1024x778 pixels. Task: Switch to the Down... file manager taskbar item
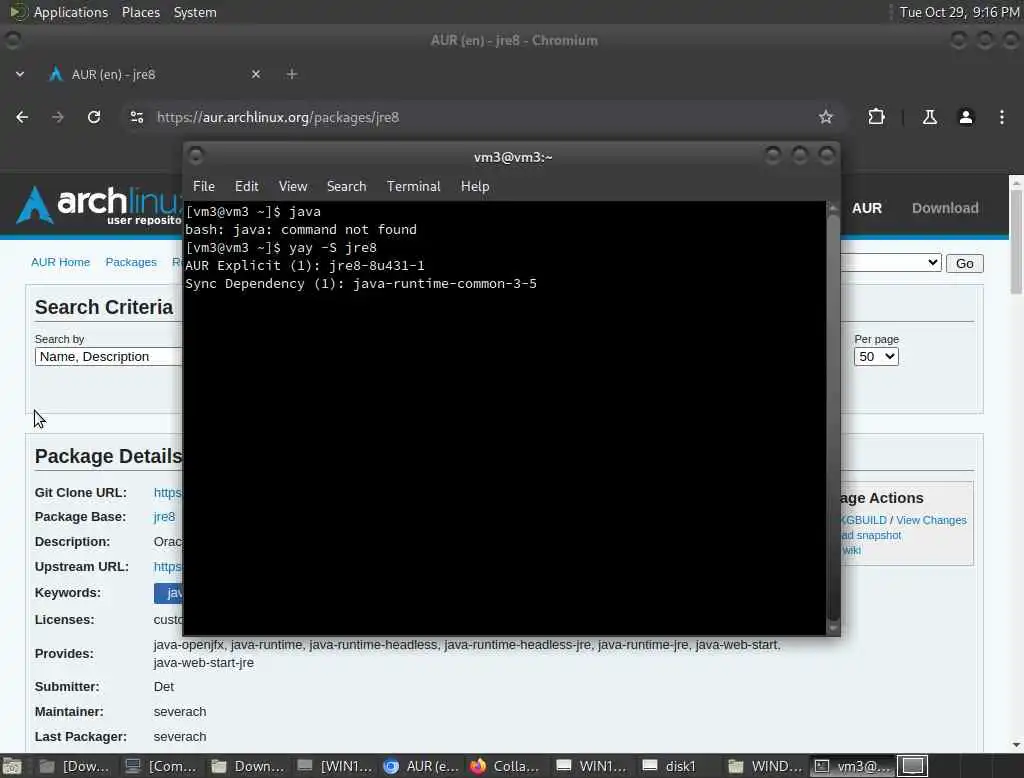pyautogui.click(x=248, y=766)
